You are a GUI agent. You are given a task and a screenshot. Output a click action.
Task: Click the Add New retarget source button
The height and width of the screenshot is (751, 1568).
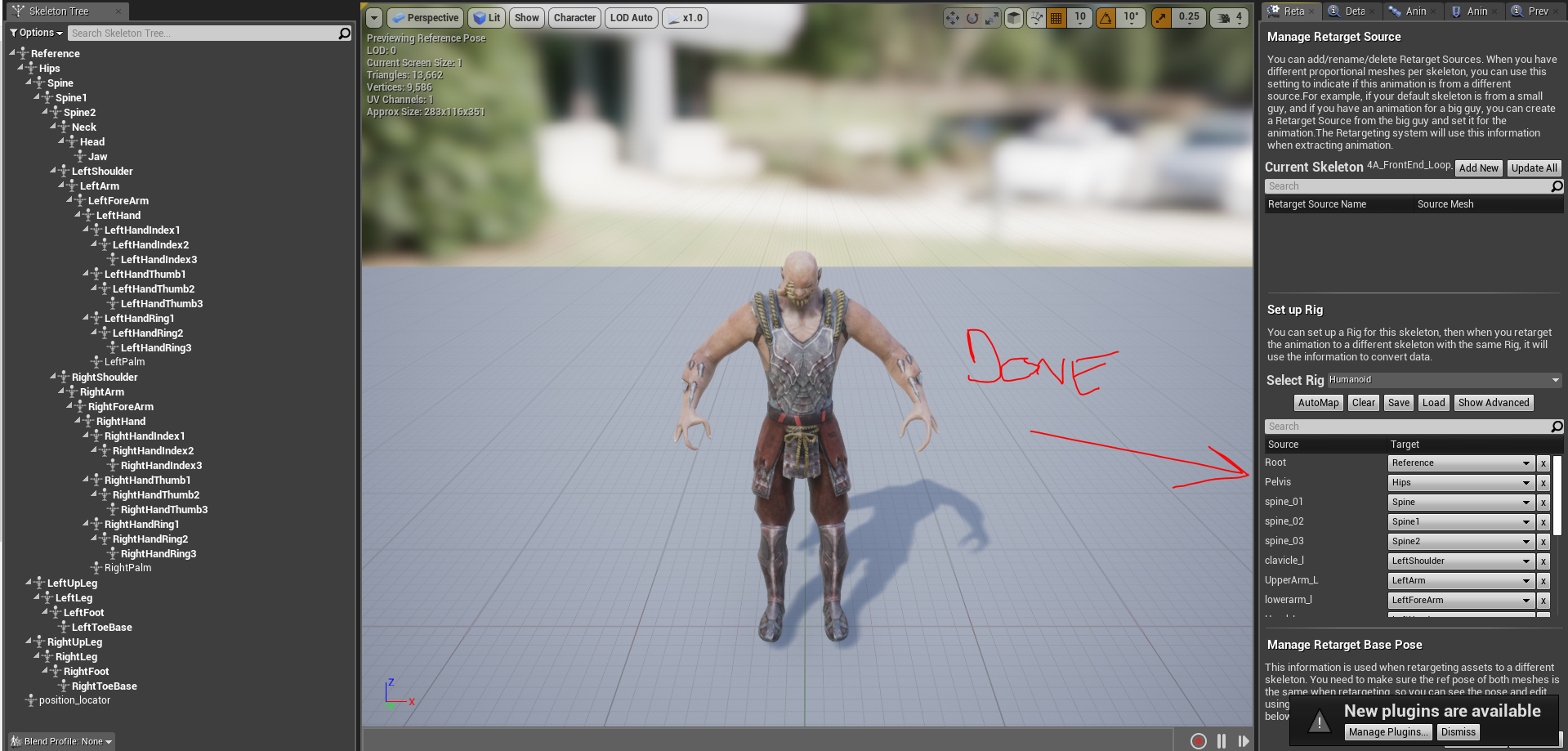tap(1479, 168)
